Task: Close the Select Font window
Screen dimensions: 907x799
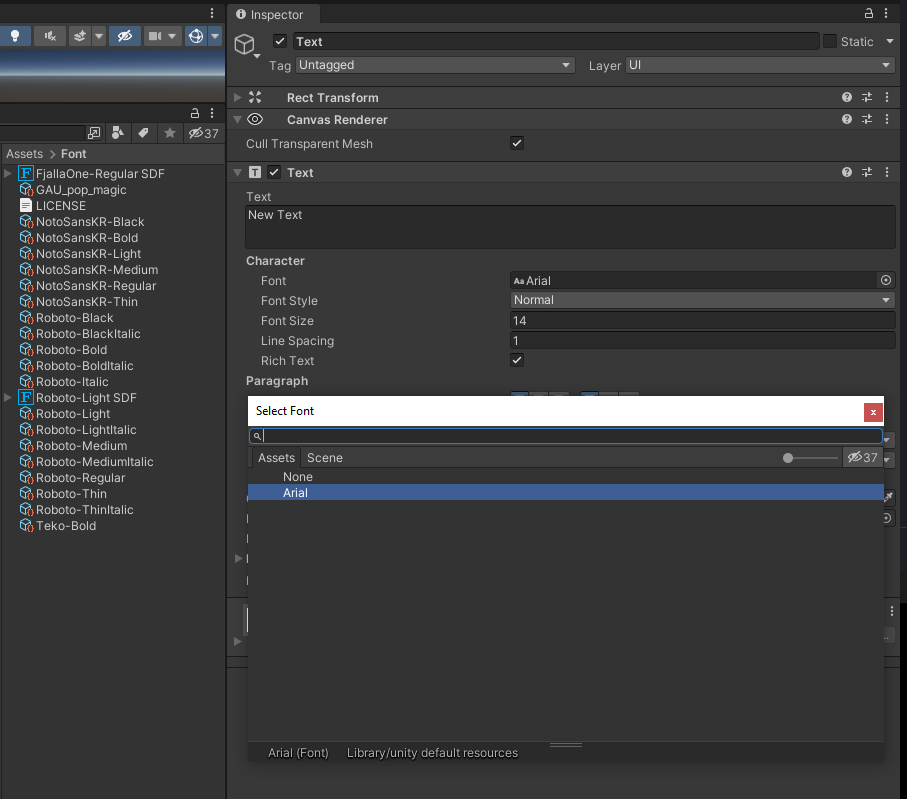Action: (873, 411)
